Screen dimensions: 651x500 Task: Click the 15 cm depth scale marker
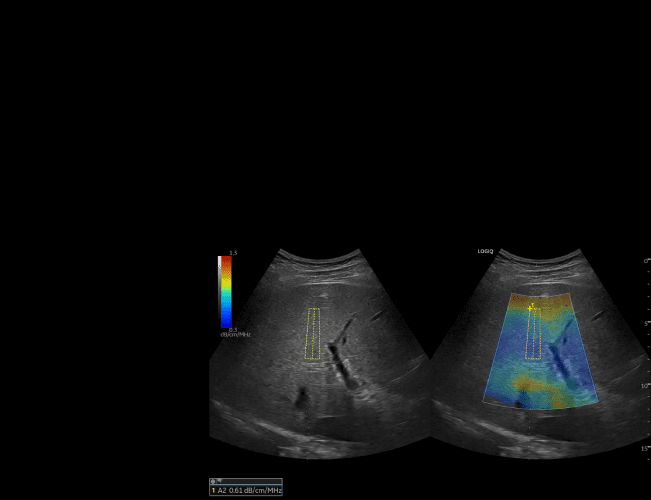646,447
